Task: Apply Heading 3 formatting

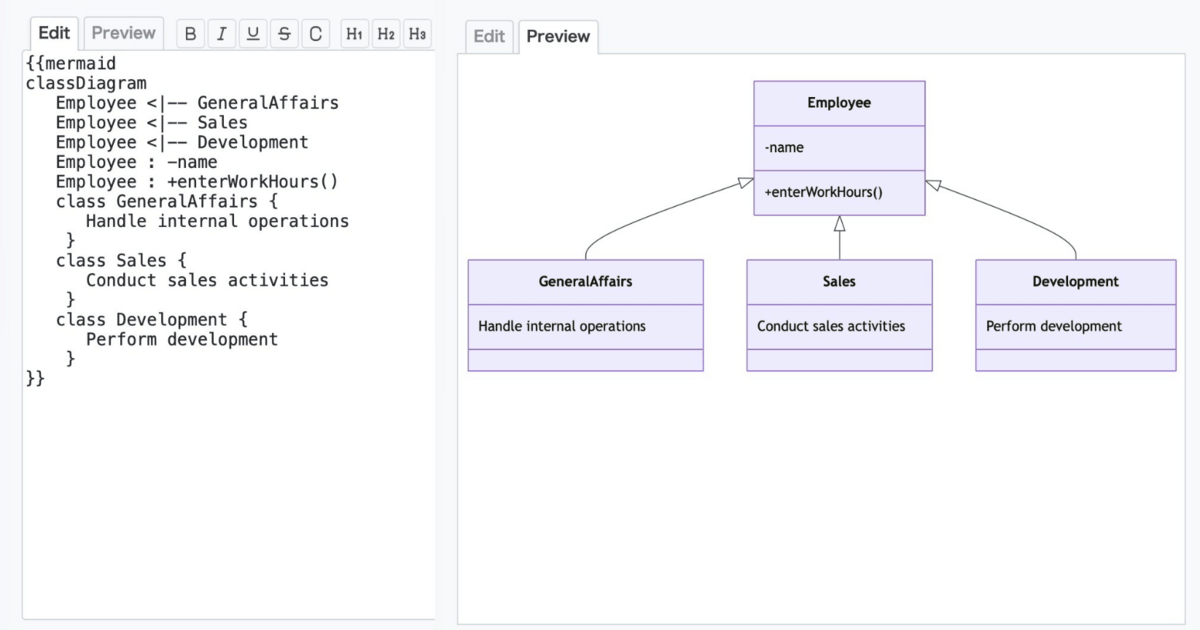Action: (x=418, y=33)
